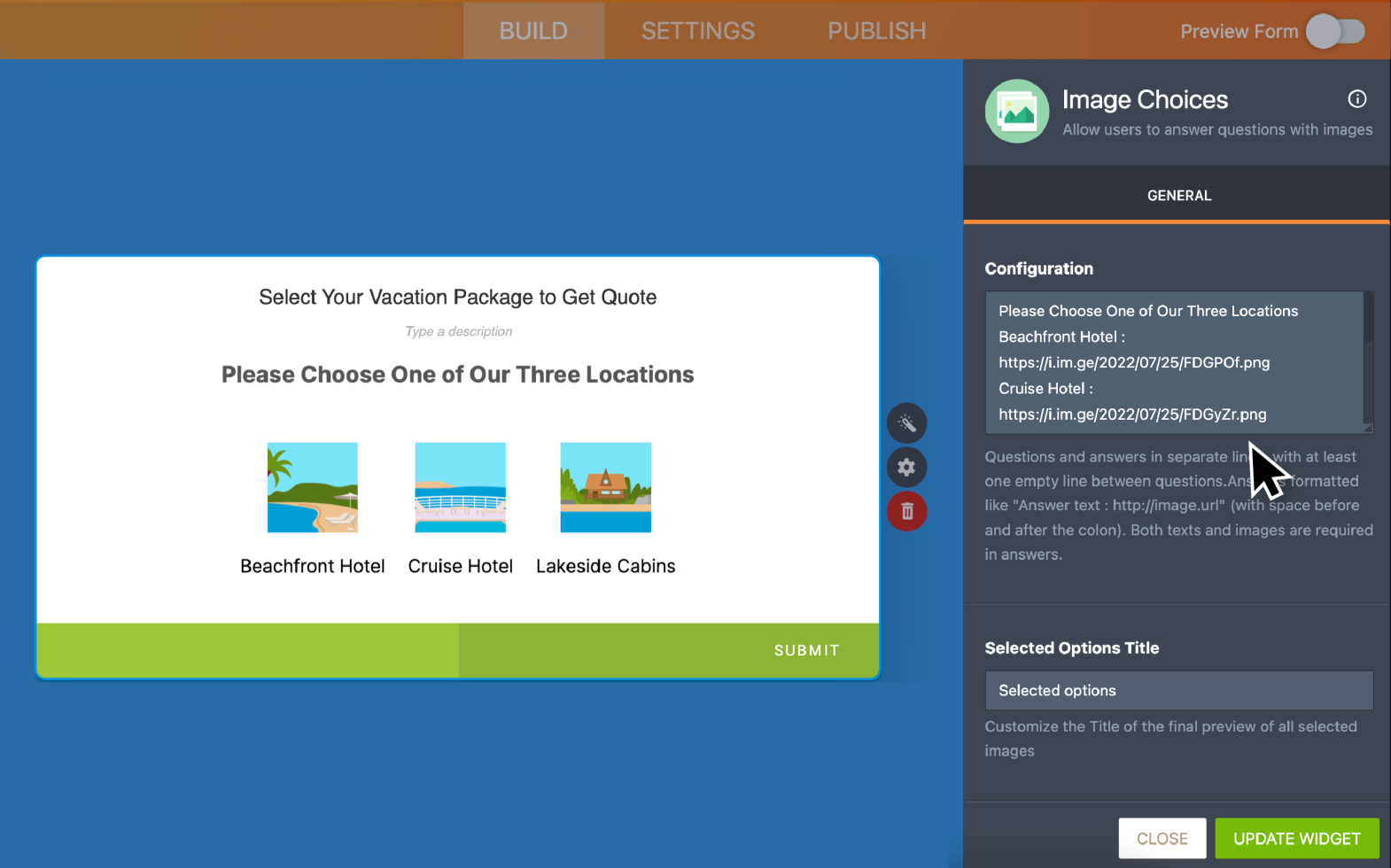The width and height of the screenshot is (1391, 868).
Task: Click the 'Type a description' placeholder text
Action: click(458, 331)
